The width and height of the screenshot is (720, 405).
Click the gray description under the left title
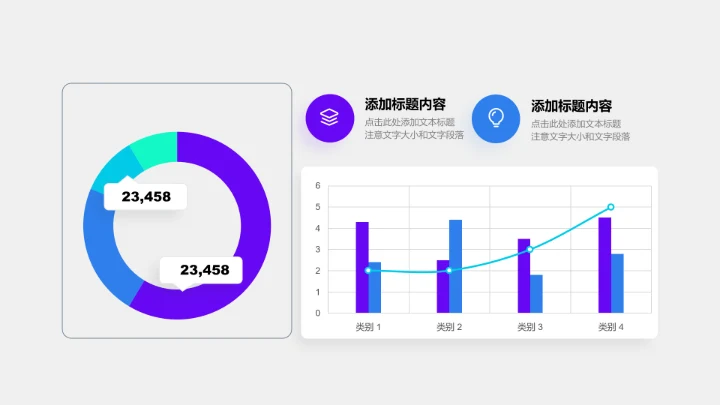point(414,128)
